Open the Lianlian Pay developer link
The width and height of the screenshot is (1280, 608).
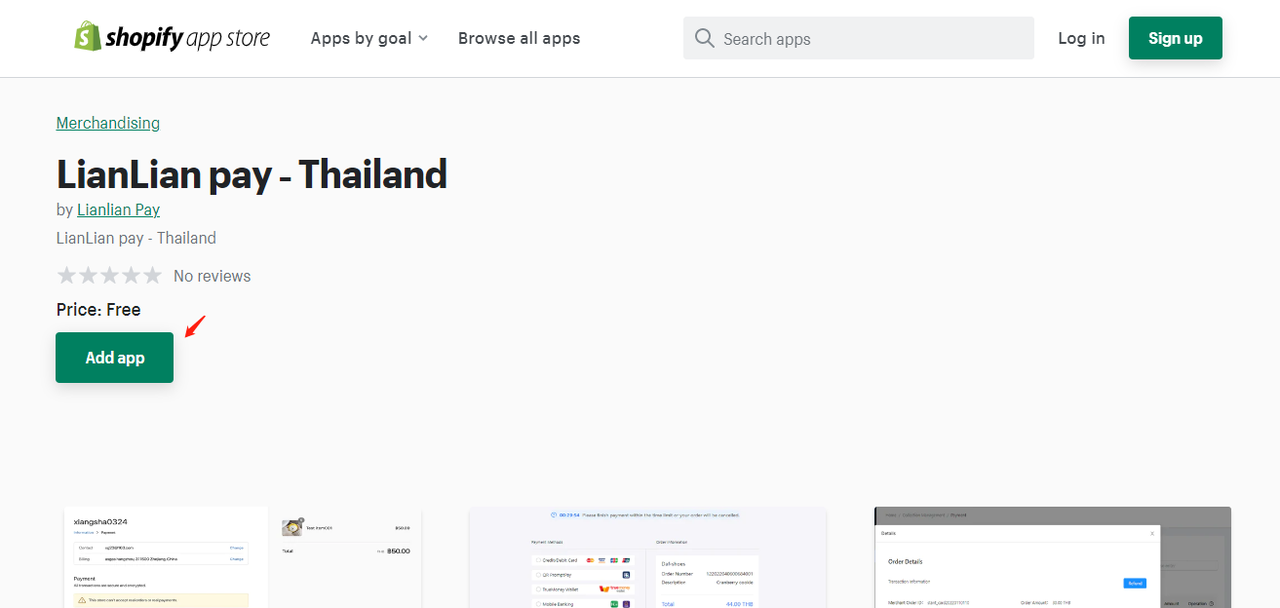(x=118, y=210)
